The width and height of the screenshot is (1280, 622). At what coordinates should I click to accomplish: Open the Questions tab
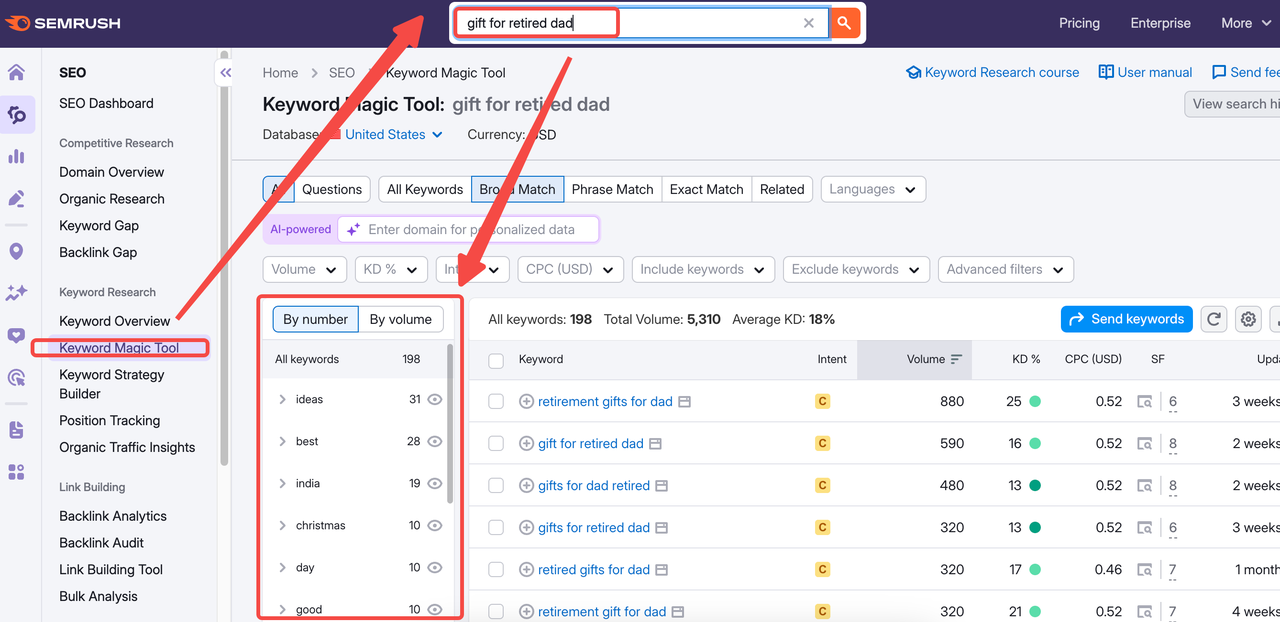pos(331,189)
